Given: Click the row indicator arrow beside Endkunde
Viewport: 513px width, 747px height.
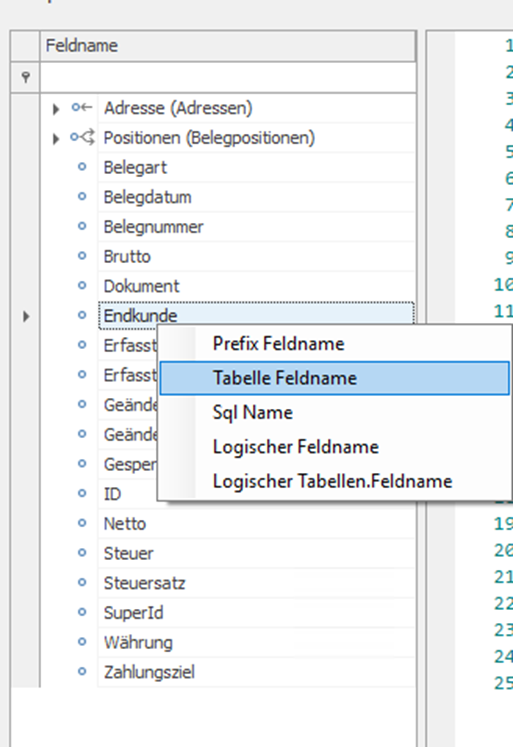Looking at the screenshot, I should [26, 316].
